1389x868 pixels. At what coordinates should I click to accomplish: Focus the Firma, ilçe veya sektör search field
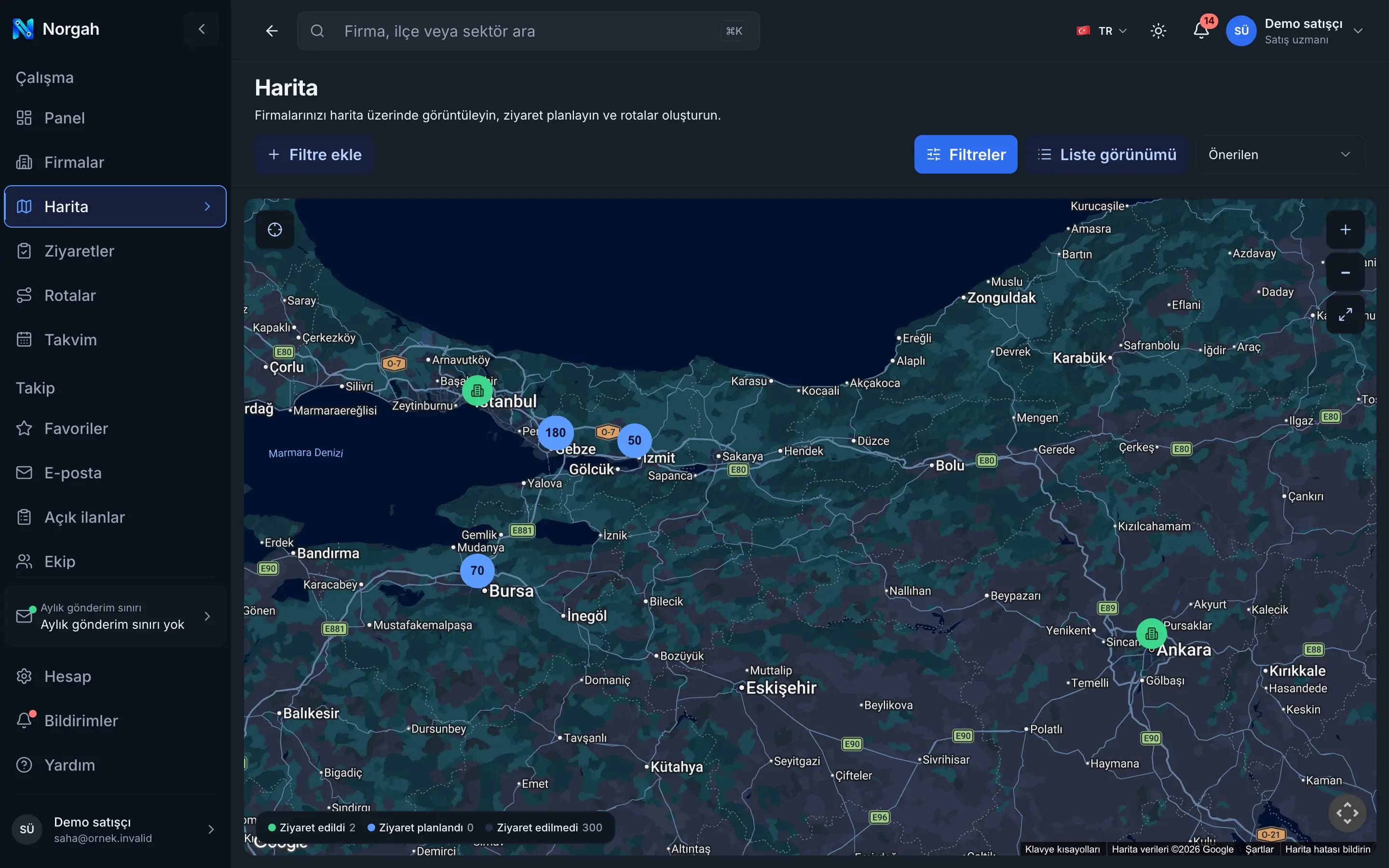click(x=529, y=31)
